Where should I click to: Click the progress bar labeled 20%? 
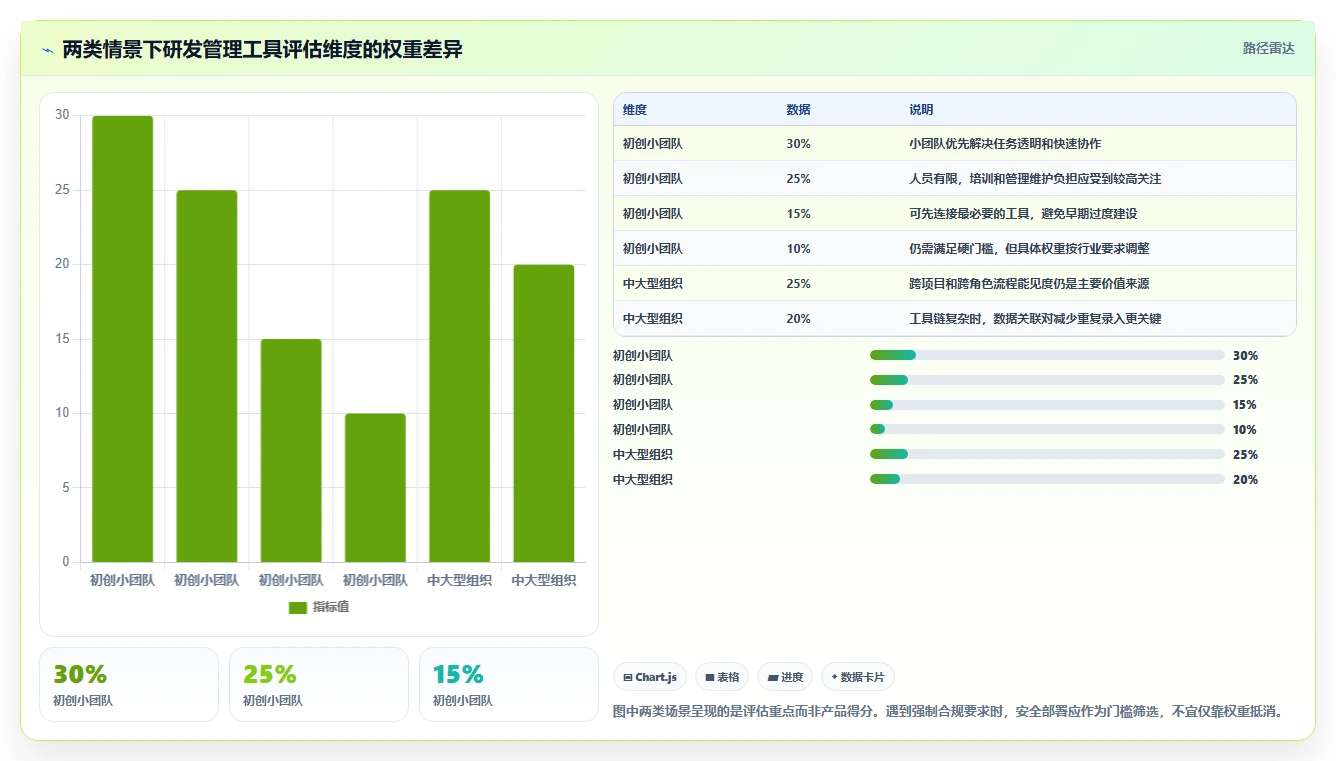[x=1047, y=479]
